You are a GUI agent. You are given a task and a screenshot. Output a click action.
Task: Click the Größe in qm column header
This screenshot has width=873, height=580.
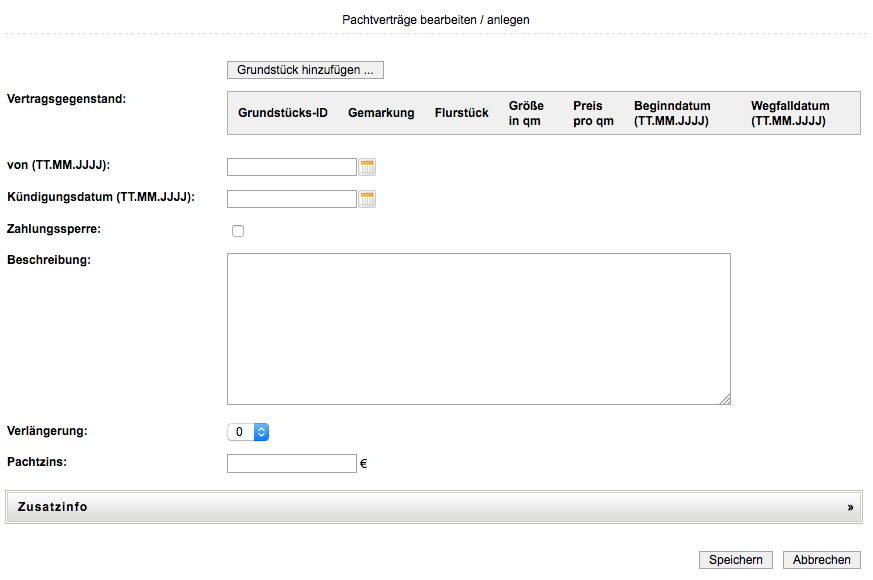coord(526,113)
